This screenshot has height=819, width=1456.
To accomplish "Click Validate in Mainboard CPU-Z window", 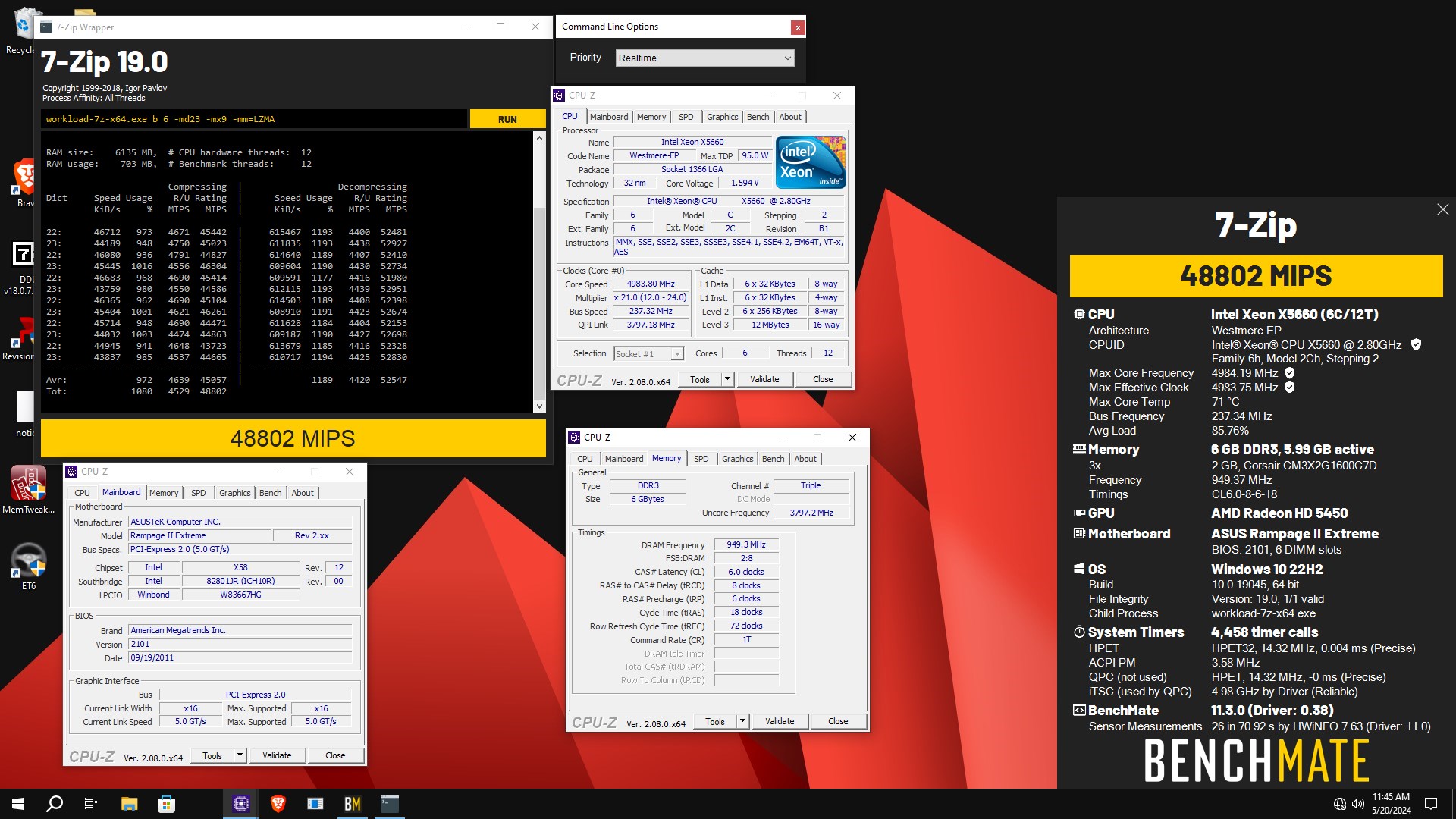I will click(x=277, y=755).
